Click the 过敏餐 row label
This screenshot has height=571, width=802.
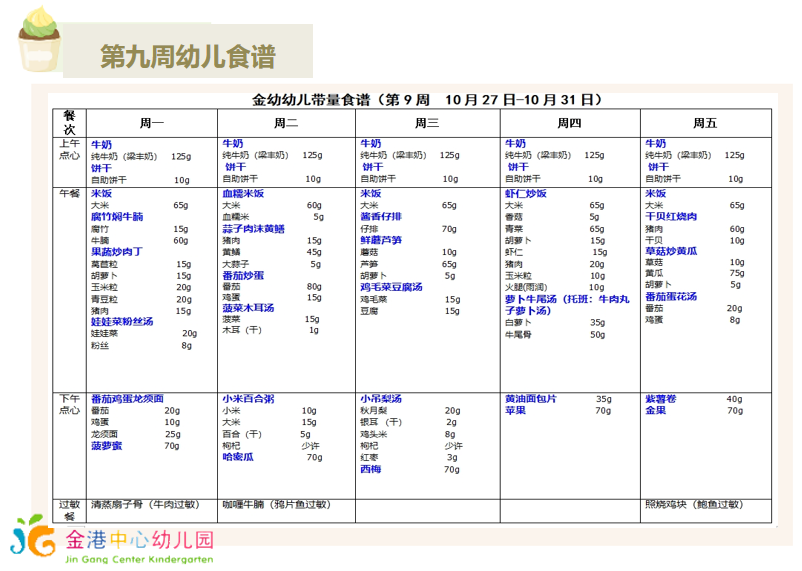(x=70, y=511)
